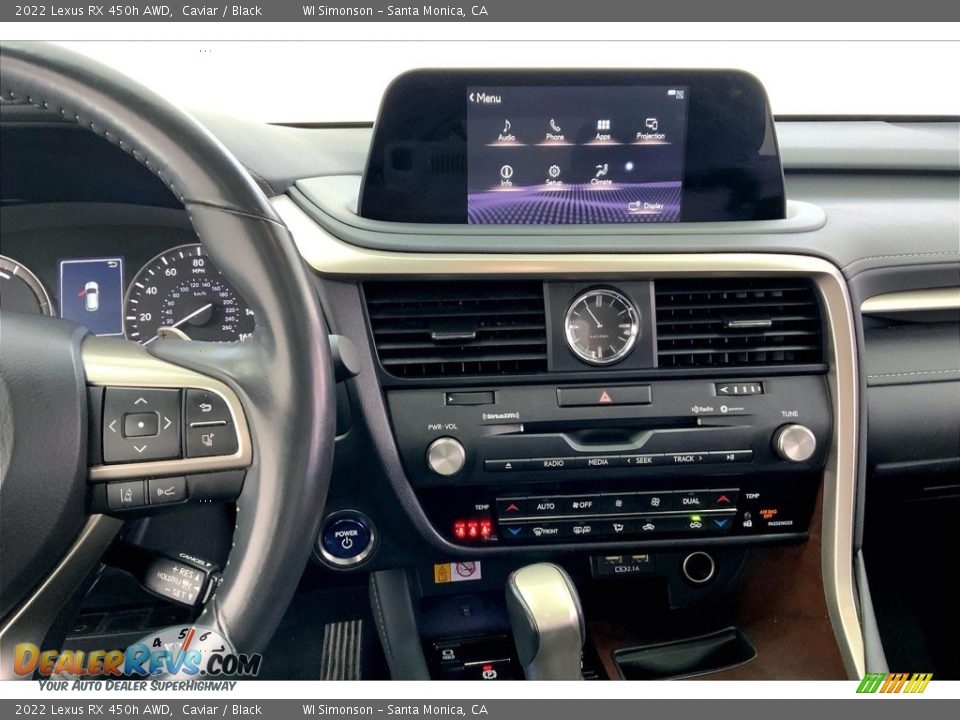Change airflow mode with seat vent button
This screenshot has height=720, width=960.
click(618, 528)
